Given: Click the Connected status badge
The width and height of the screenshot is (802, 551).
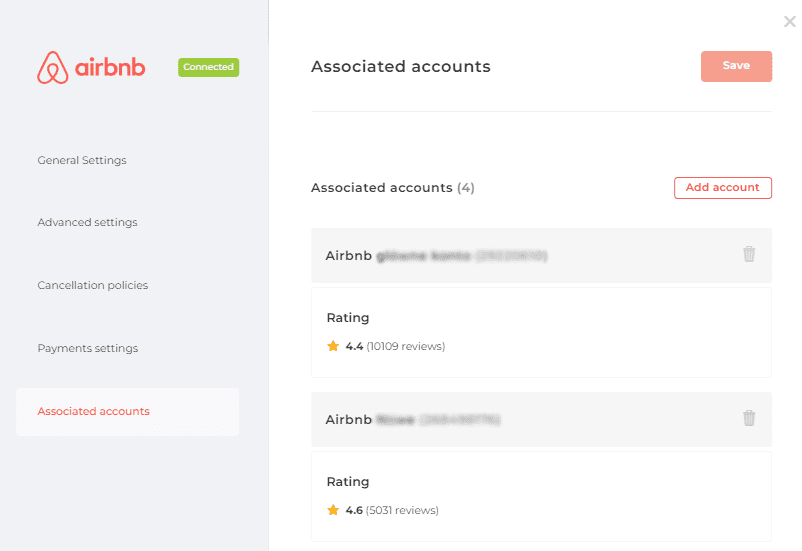Looking at the screenshot, I should point(208,67).
